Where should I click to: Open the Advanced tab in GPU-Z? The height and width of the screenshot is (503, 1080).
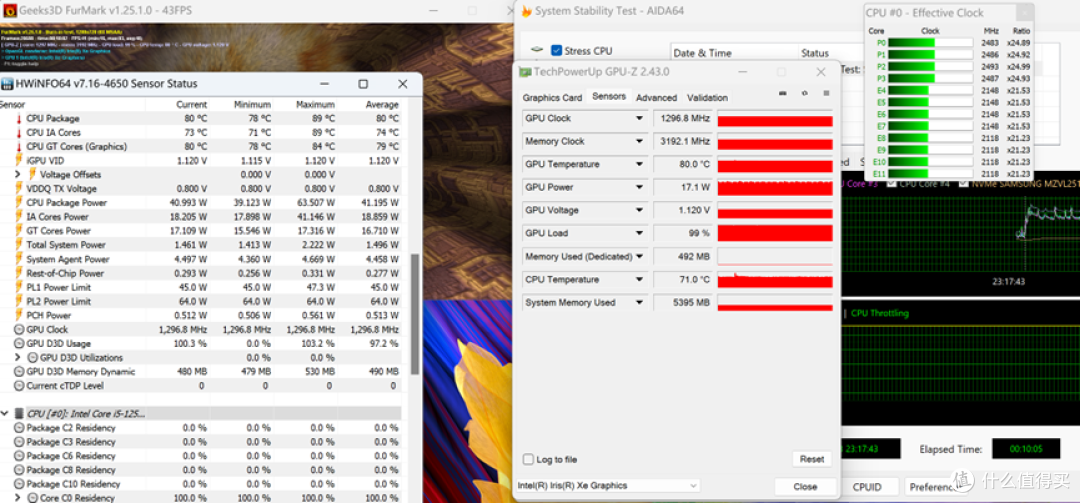click(656, 98)
